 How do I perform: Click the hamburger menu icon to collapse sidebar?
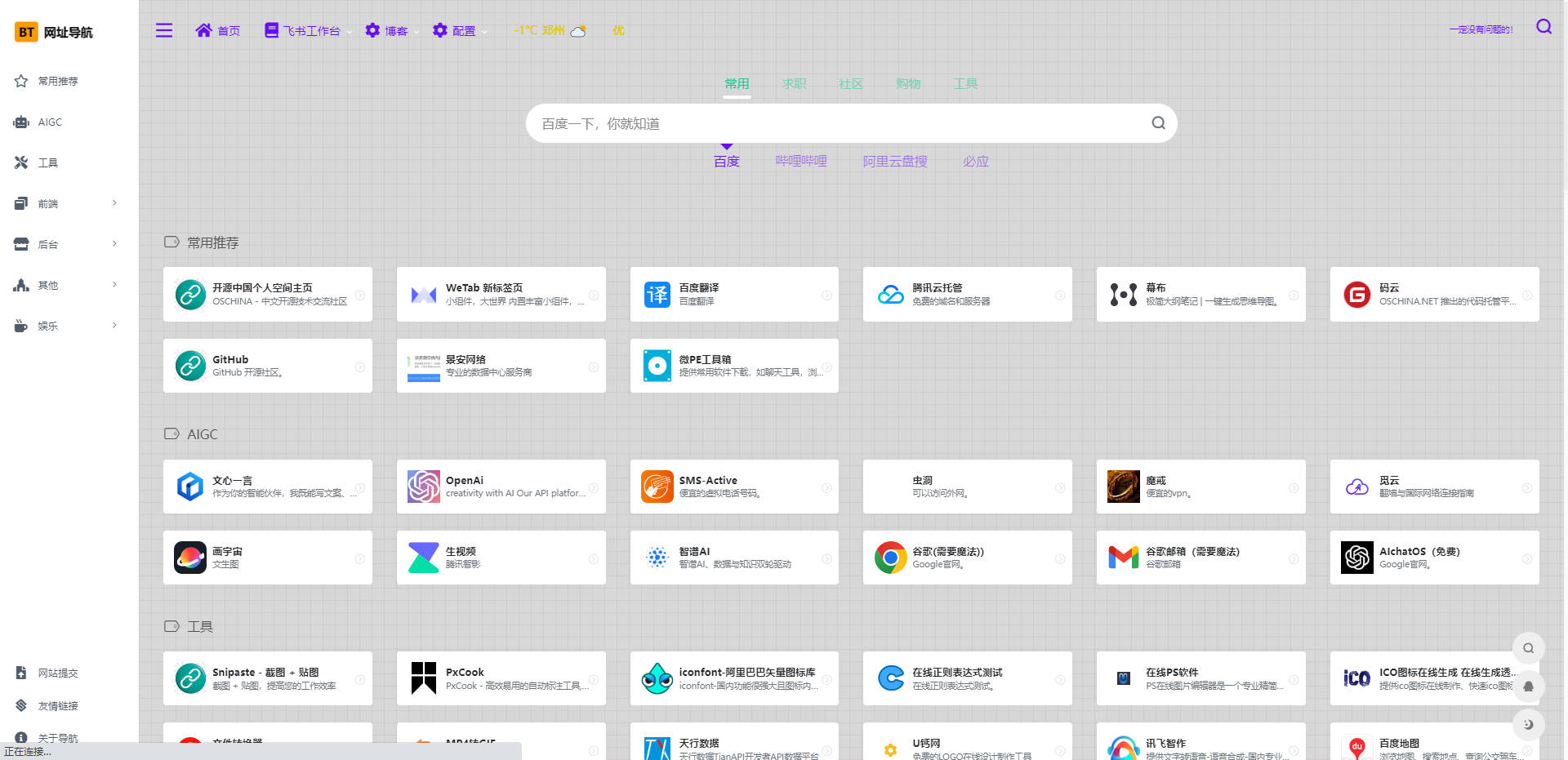point(164,30)
